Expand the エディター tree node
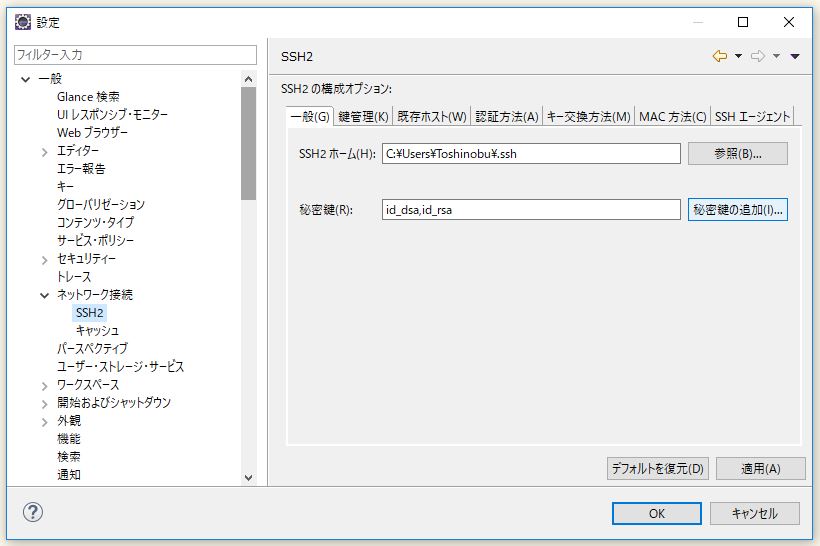 [44, 152]
